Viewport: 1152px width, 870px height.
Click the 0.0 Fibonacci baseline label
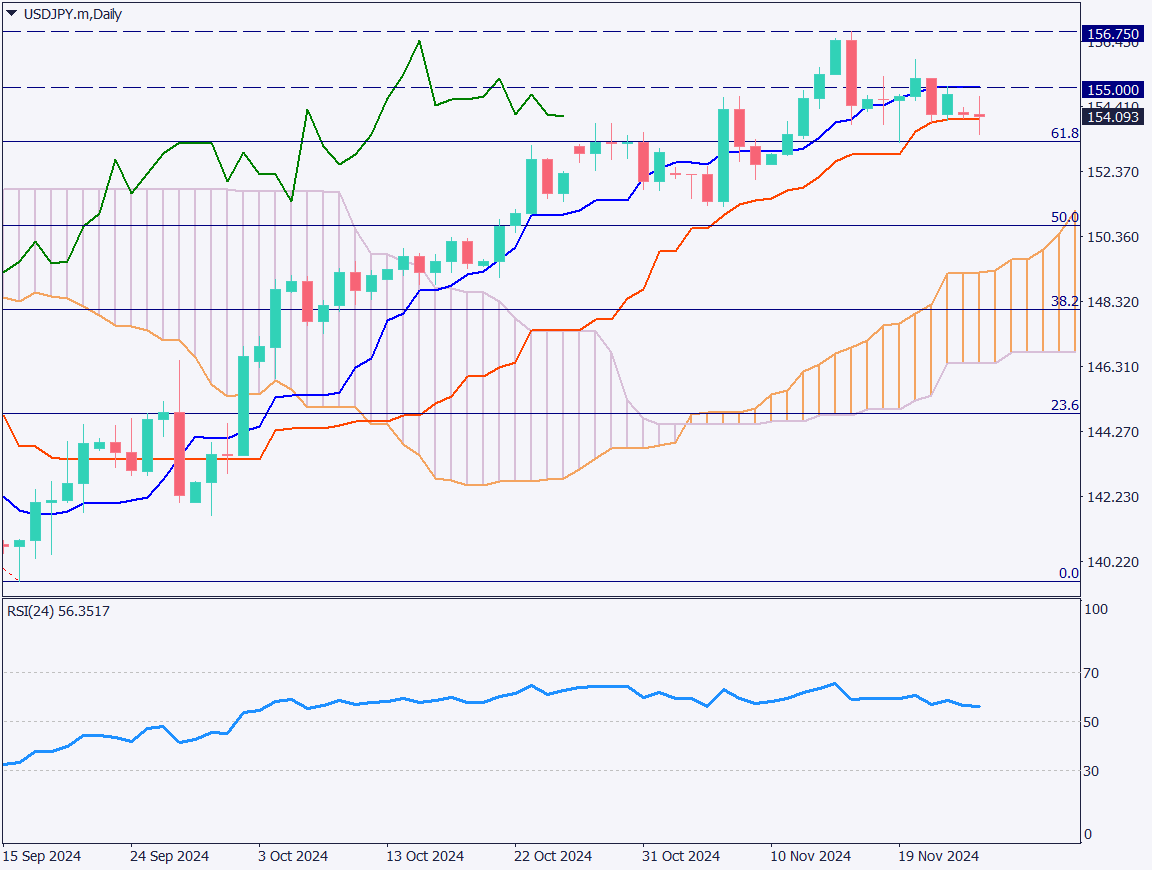(x=1069, y=573)
